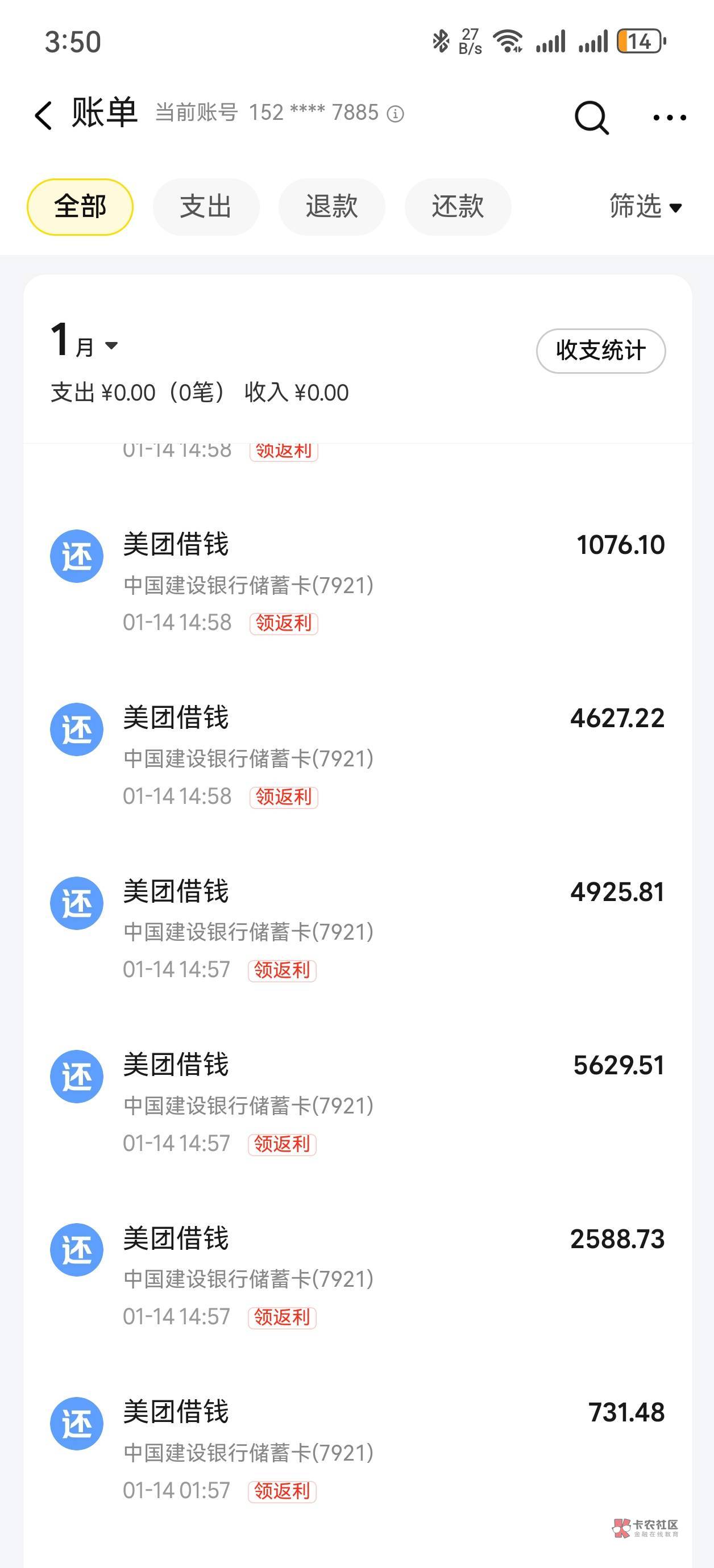Tap the battery indicator in status bar

[641, 42]
